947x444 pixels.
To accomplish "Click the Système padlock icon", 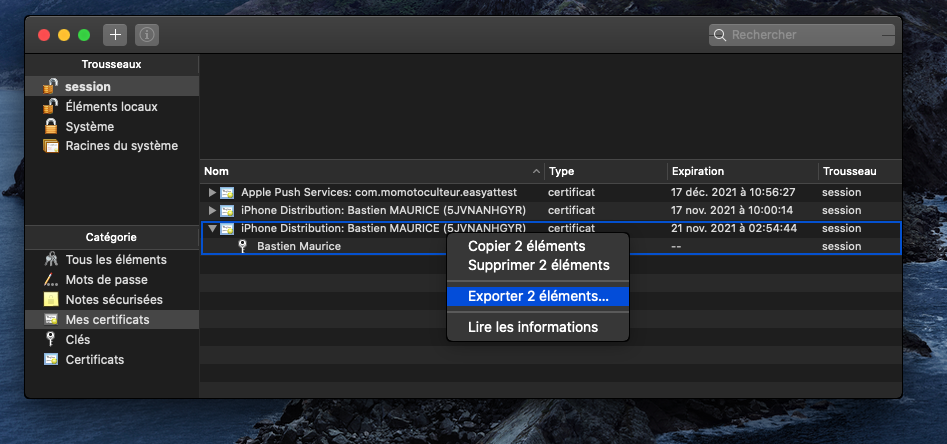I will pos(51,126).
